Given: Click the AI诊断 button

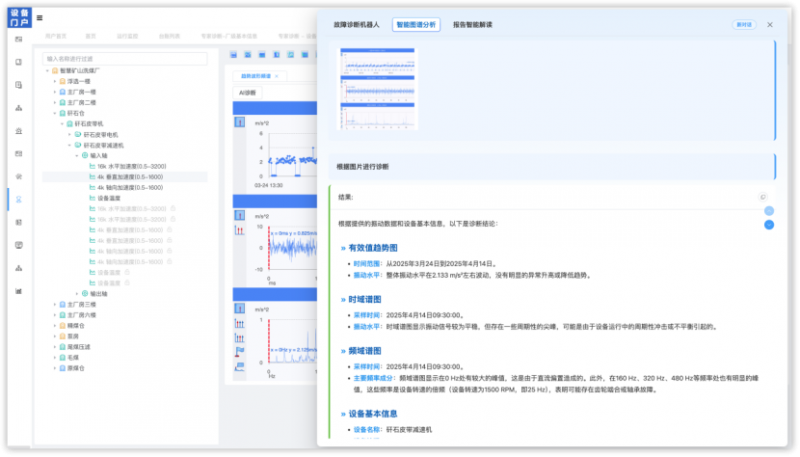Looking at the screenshot, I should tap(247, 93).
